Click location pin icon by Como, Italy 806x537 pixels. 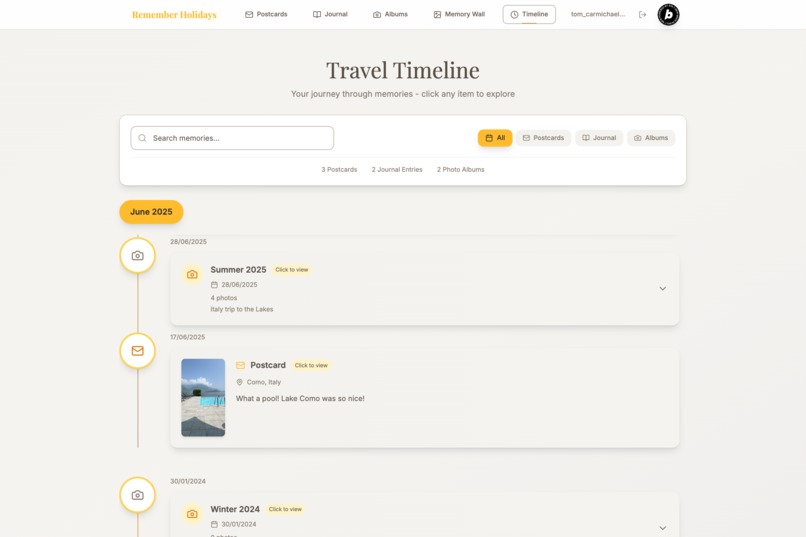[240, 382]
